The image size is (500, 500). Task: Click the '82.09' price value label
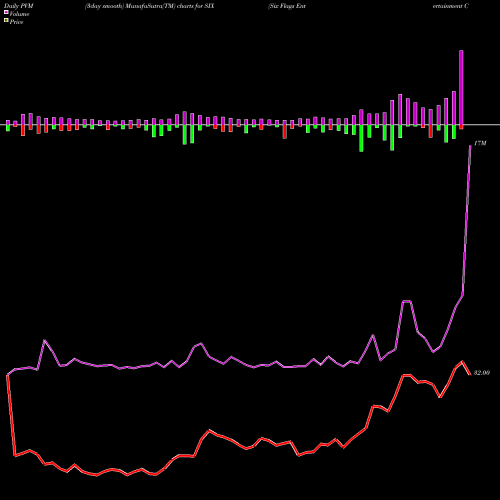pyautogui.click(x=482, y=373)
